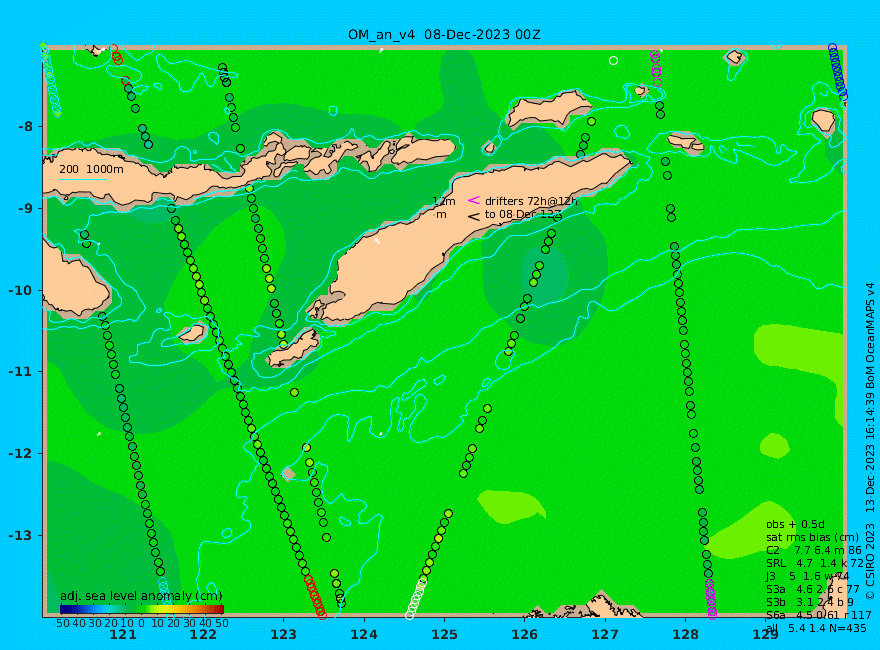Select the 'all 5.4 1.4 N=435' summary row
880x650 pixels.
816,628
